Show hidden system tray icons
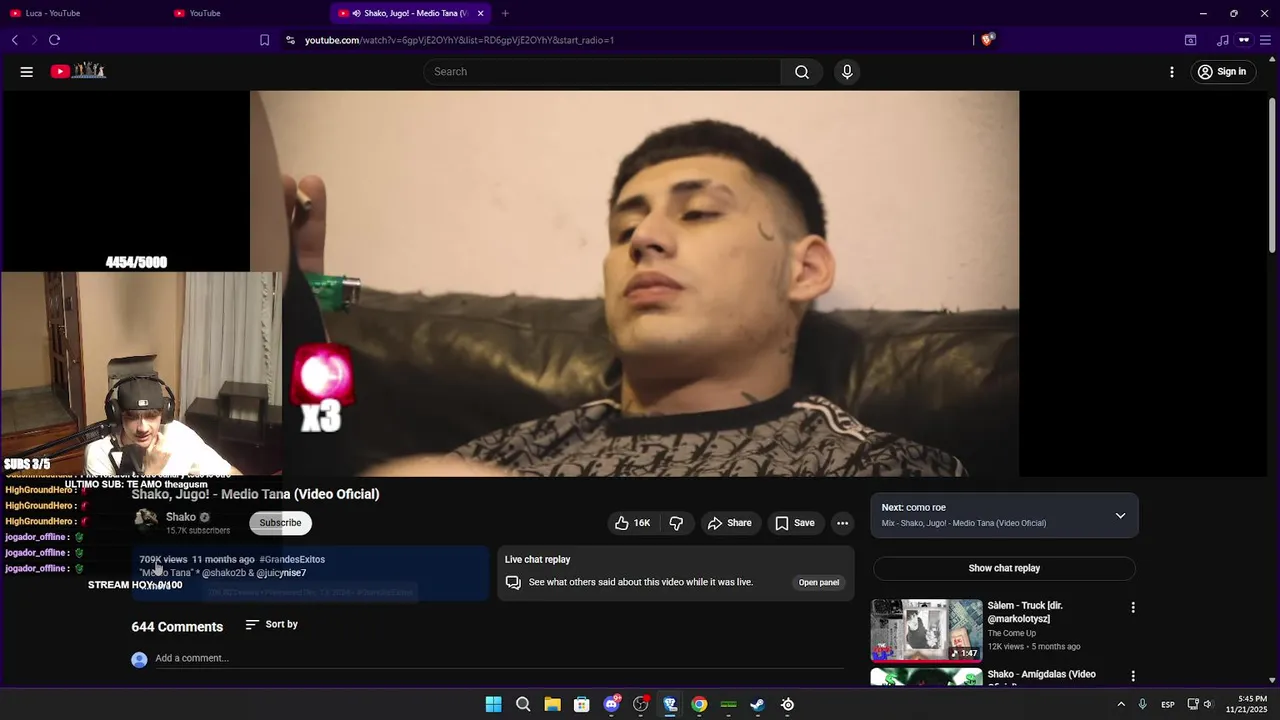This screenshot has width=1280, height=720. point(1121,705)
